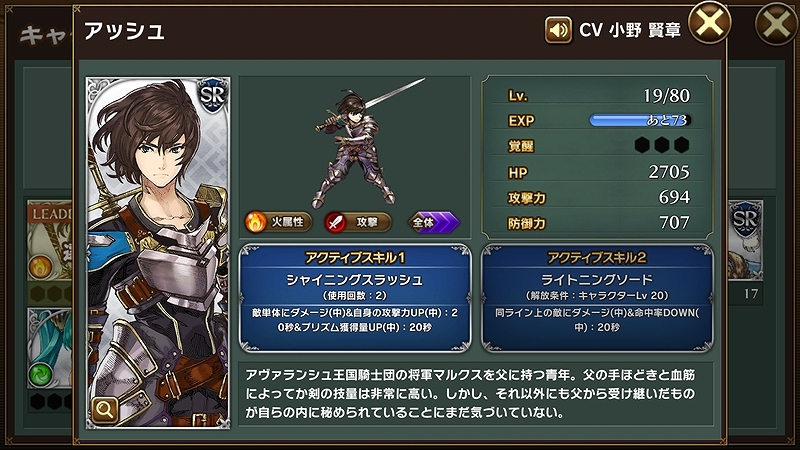Open the アクティブスキル2 ライトニングソード panel

point(597,298)
